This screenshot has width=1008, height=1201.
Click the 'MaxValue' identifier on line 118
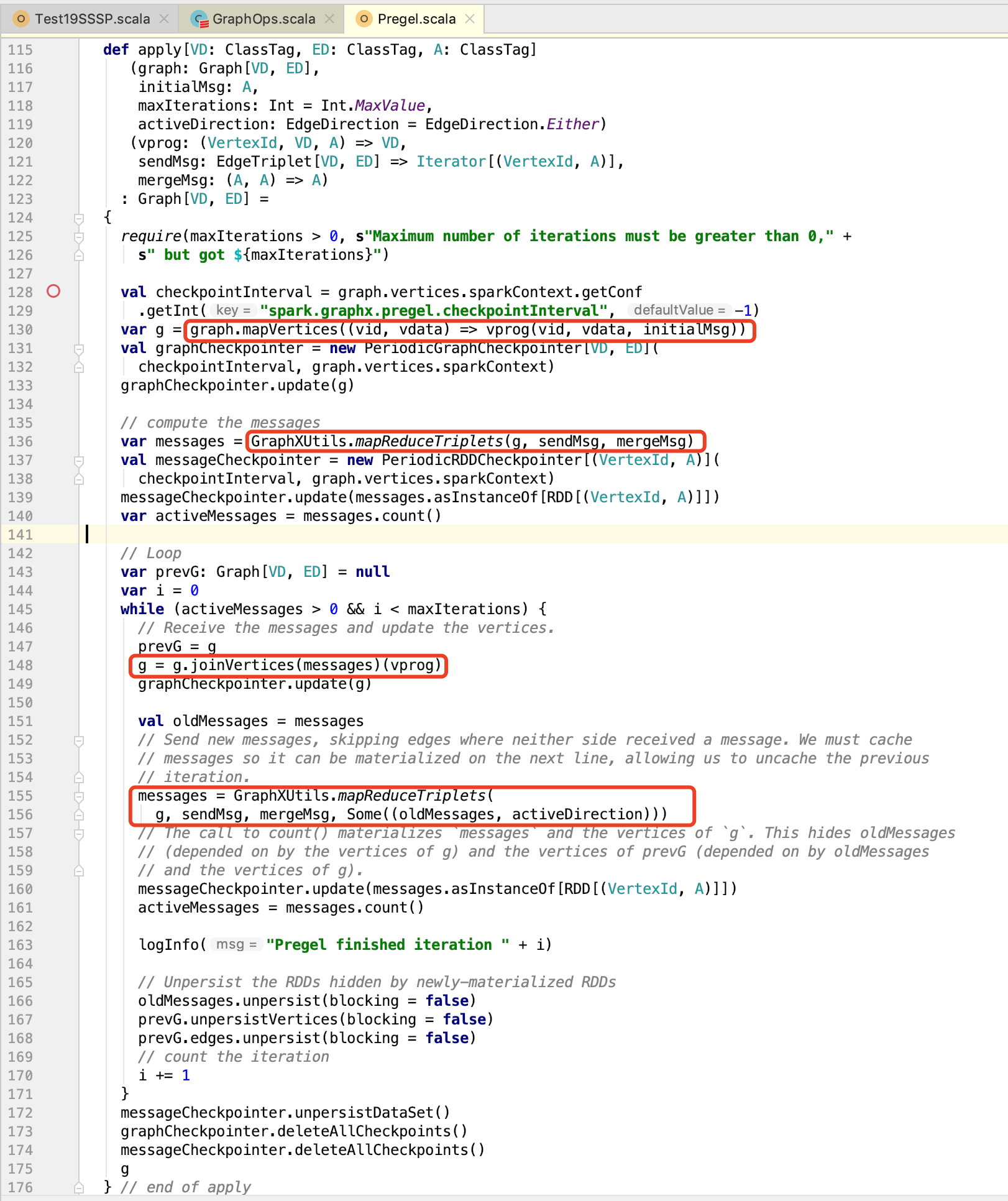[390, 106]
